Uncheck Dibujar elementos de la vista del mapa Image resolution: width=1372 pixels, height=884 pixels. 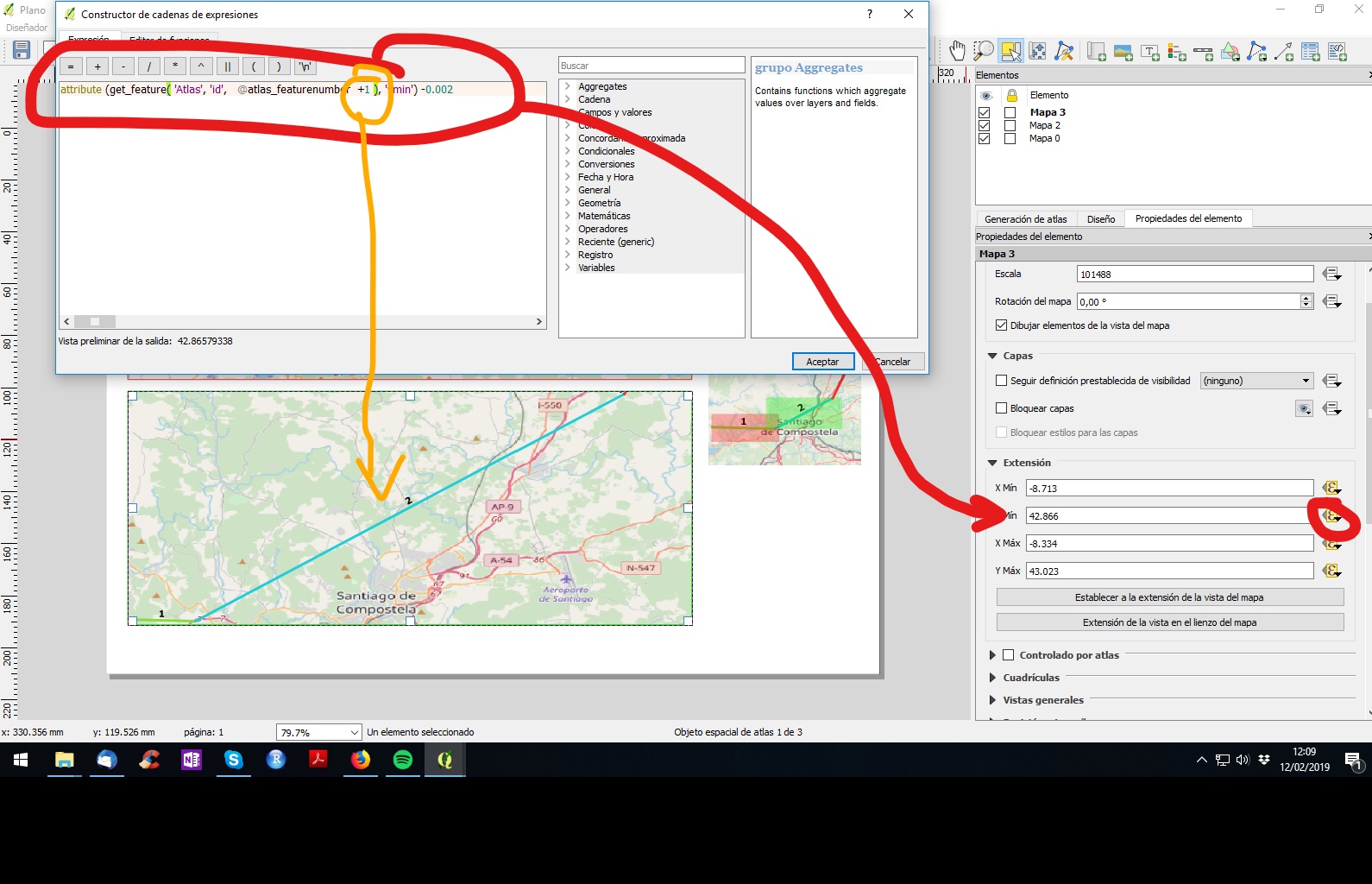1001,325
